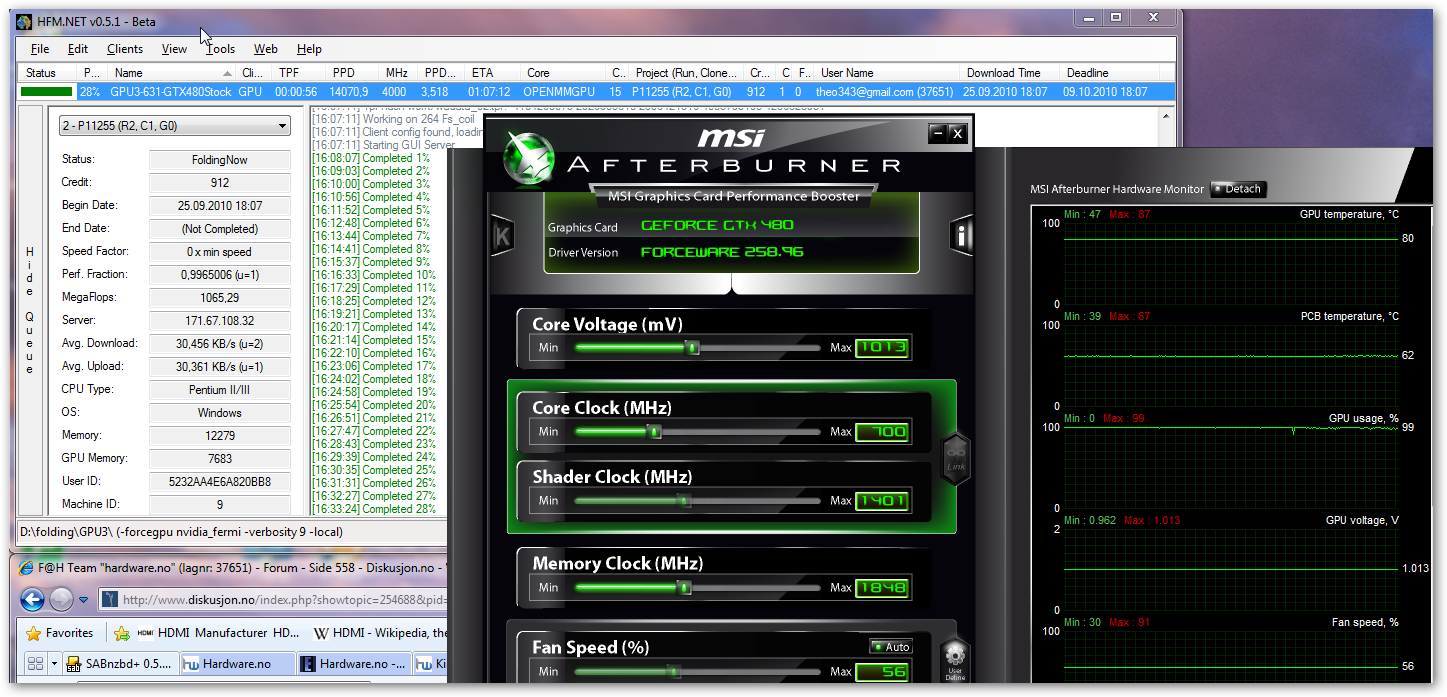Open the IE recent pages dropdown arrow
Image resolution: width=1447 pixels, height=697 pixels.
point(84,600)
